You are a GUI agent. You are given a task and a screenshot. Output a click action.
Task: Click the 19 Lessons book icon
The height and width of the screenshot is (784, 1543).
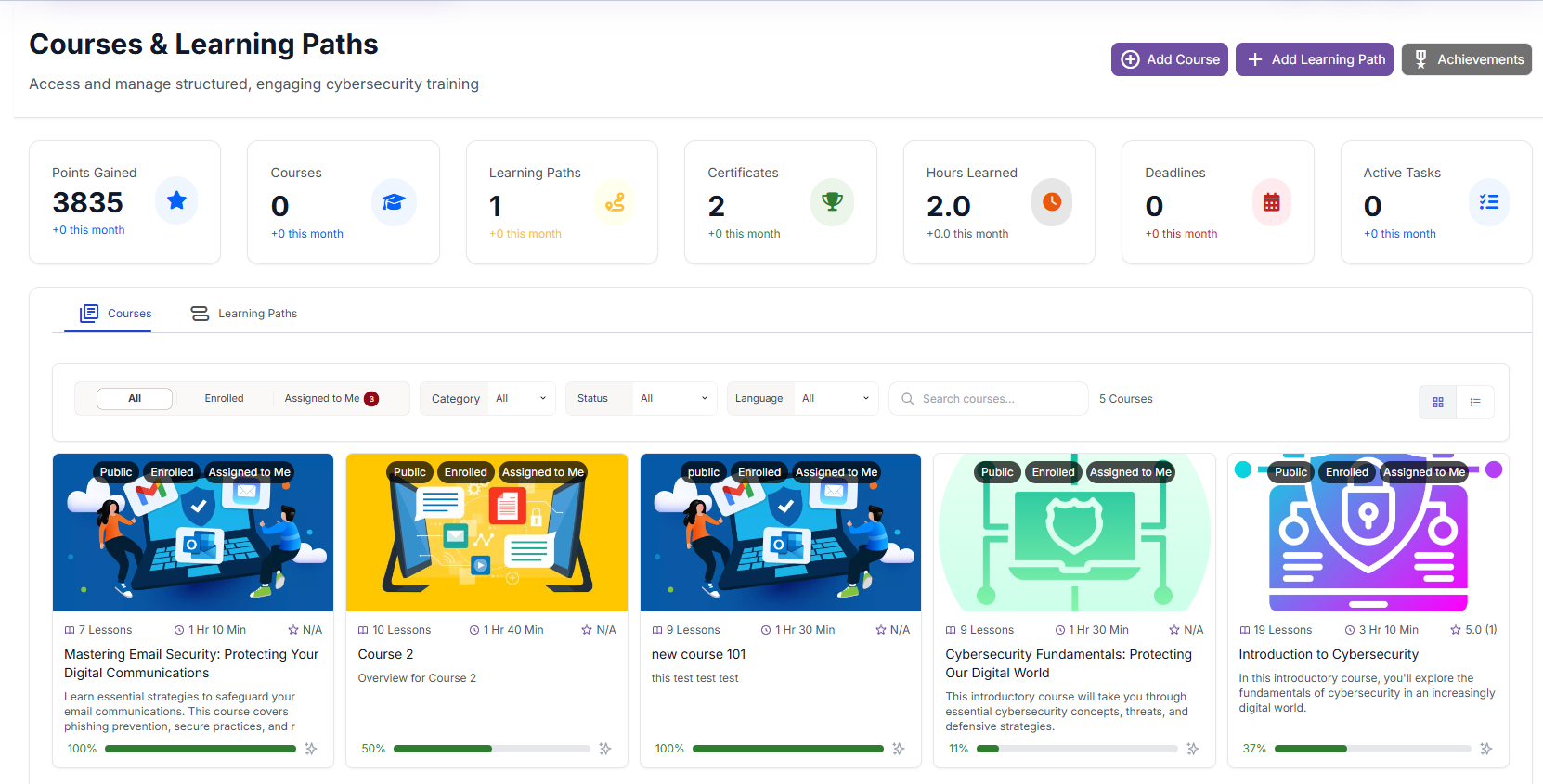coord(1245,630)
